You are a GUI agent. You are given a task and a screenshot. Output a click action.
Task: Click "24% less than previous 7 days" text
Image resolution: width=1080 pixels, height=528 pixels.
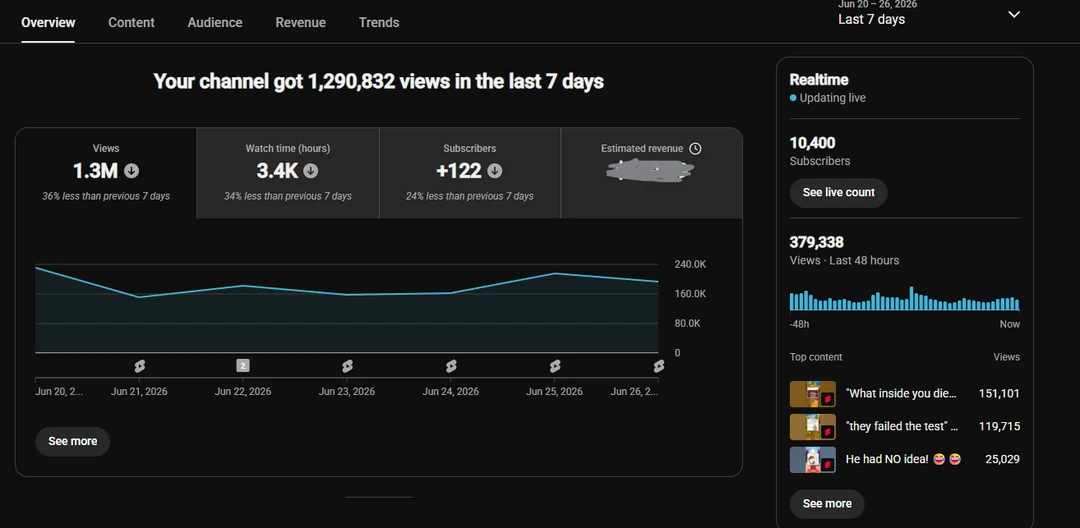(470, 196)
